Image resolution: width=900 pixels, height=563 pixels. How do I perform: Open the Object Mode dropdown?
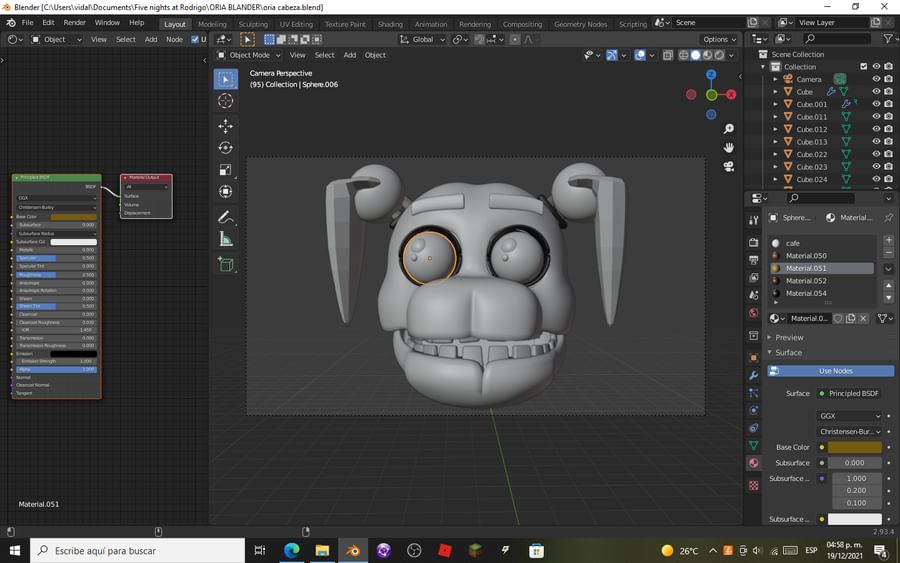pos(249,55)
